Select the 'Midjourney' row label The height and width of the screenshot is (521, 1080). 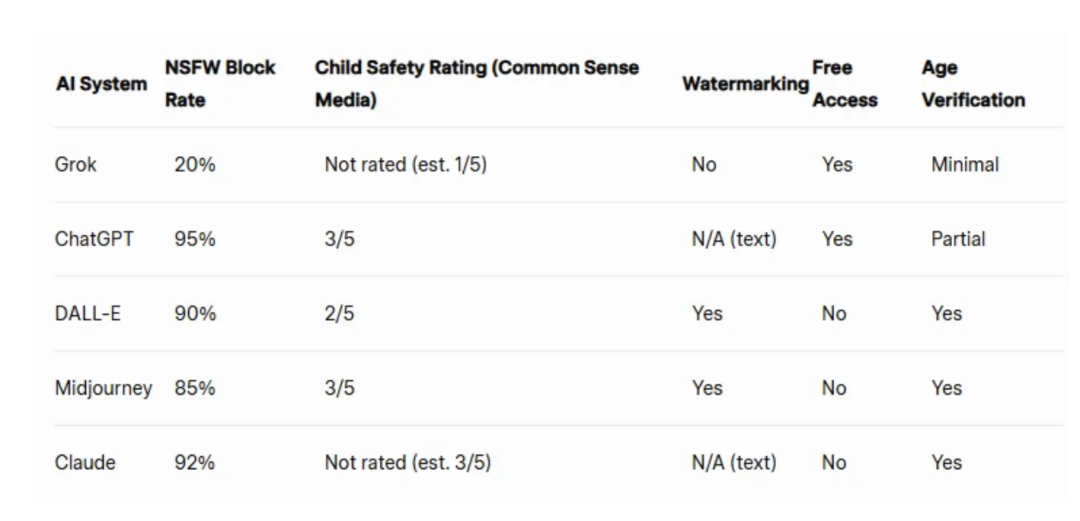(103, 388)
